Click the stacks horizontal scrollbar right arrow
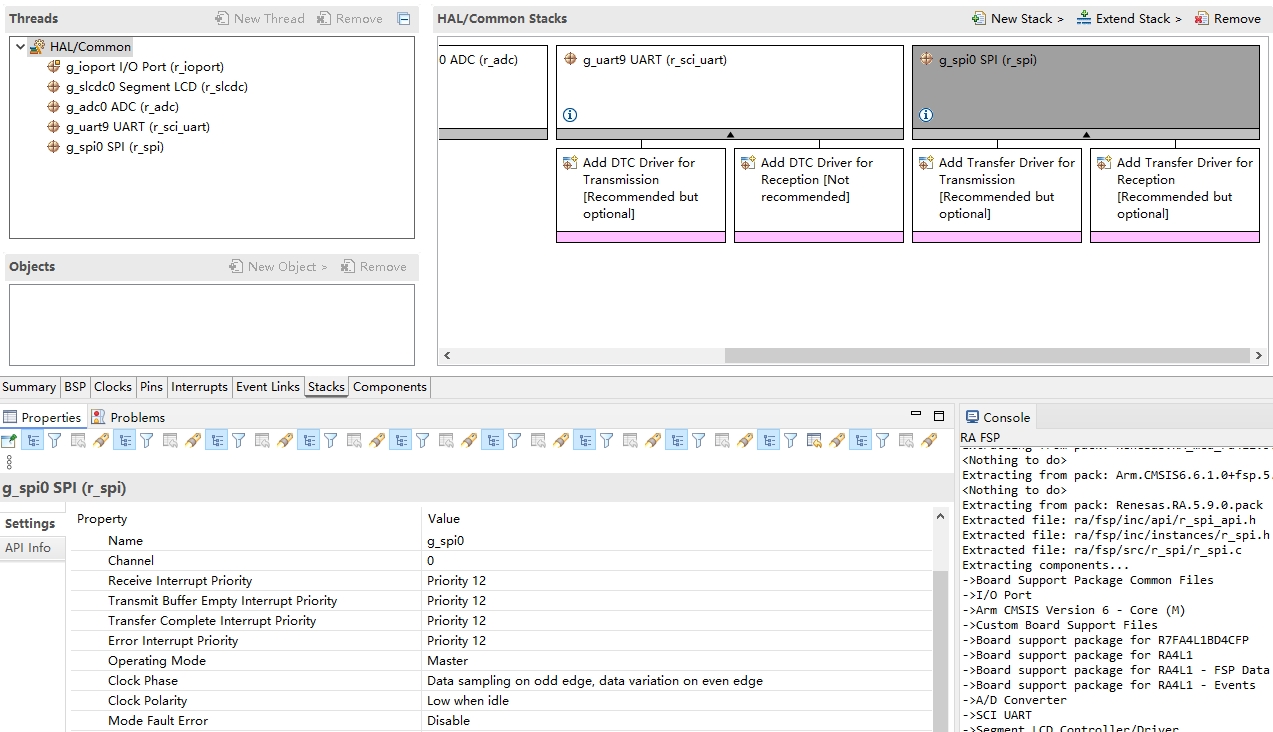Image resolution: width=1273 pixels, height=732 pixels. (1259, 355)
